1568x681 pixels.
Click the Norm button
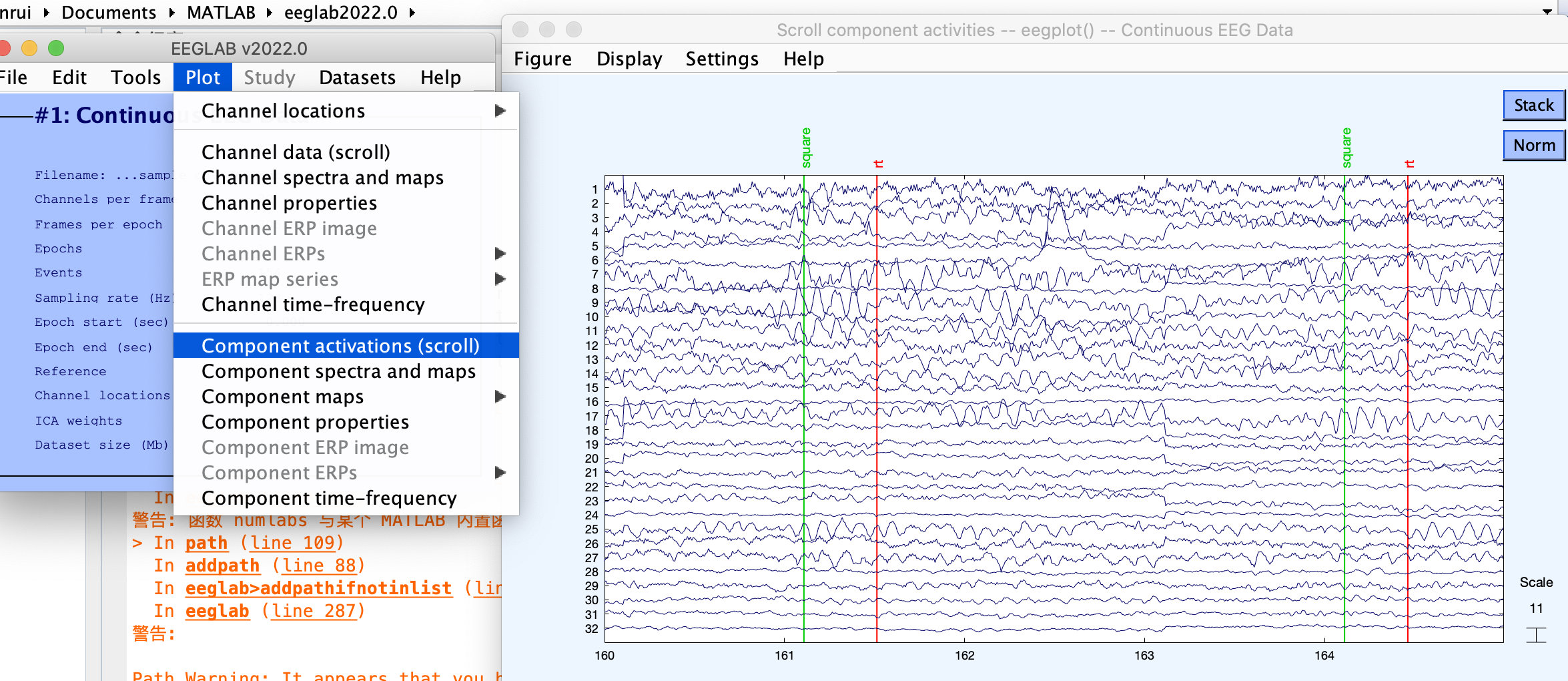tap(1533, 146)
